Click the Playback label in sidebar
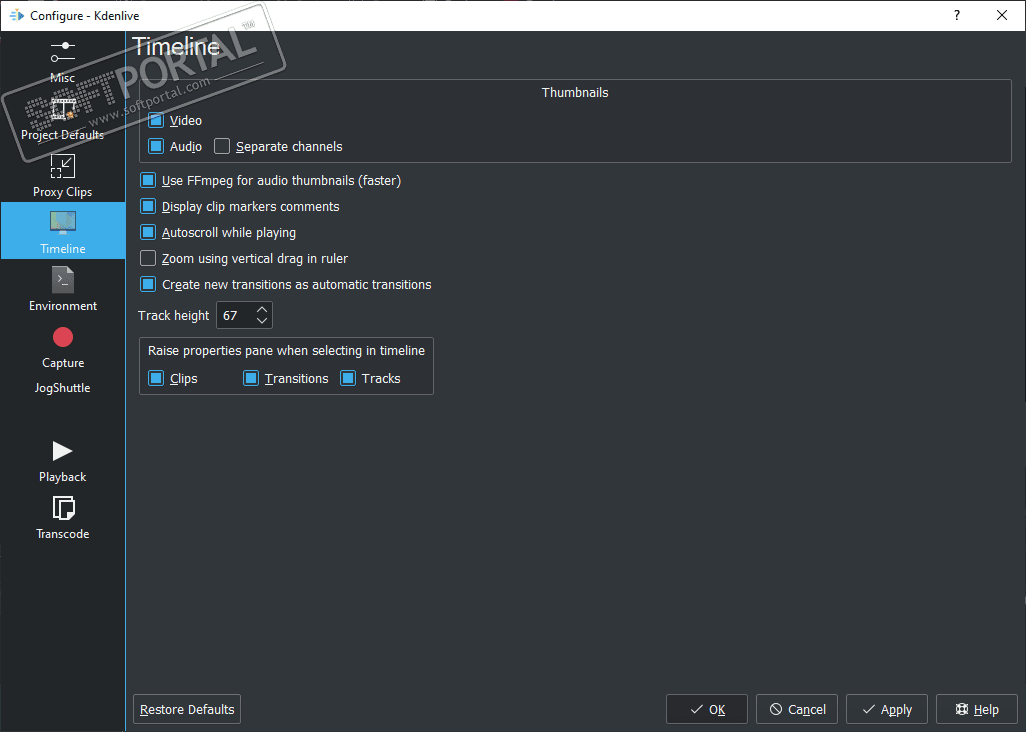This screenshot has height=732, width=1026. 63,477
